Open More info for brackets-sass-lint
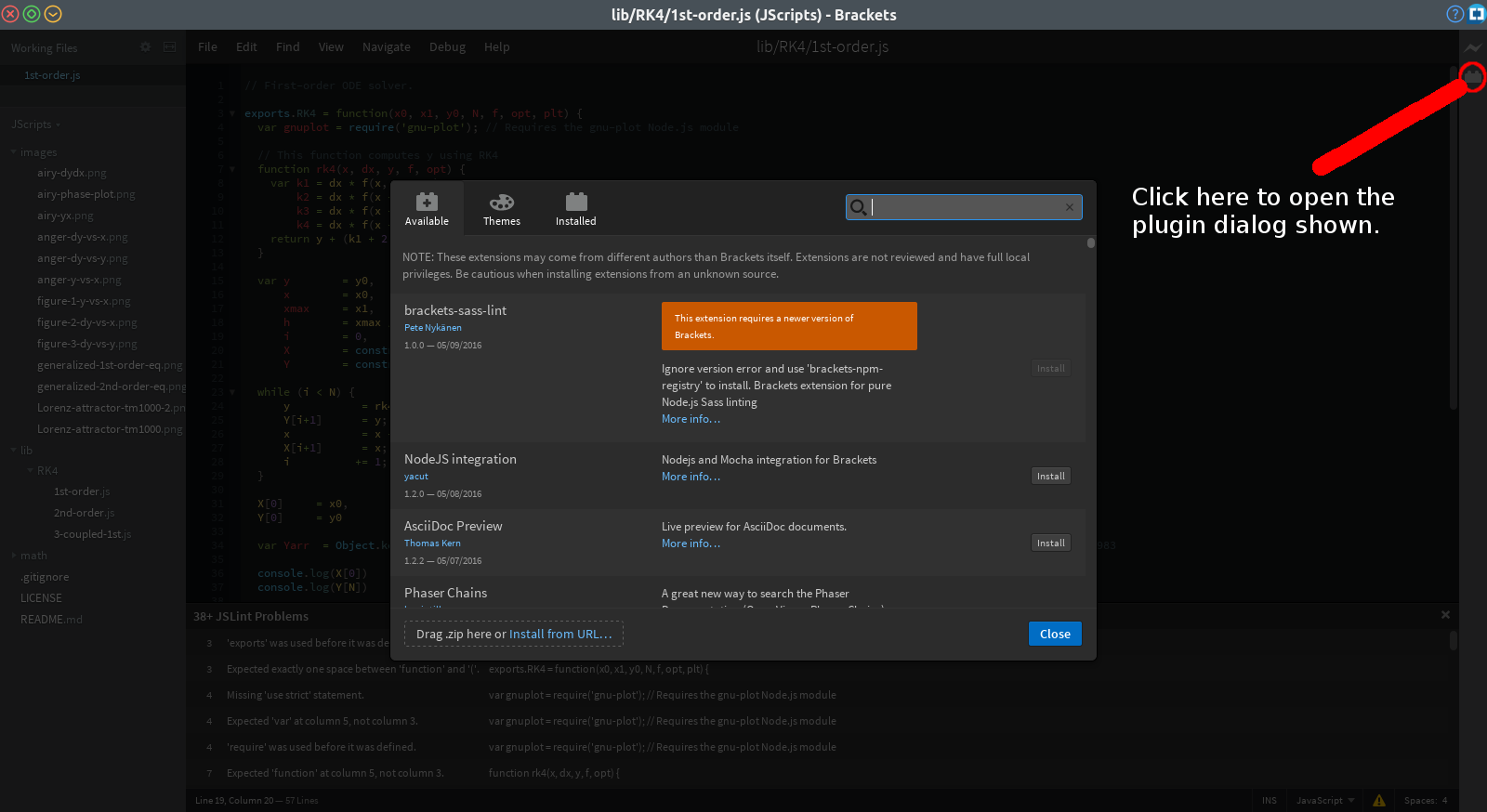 (x=691, y=419)
